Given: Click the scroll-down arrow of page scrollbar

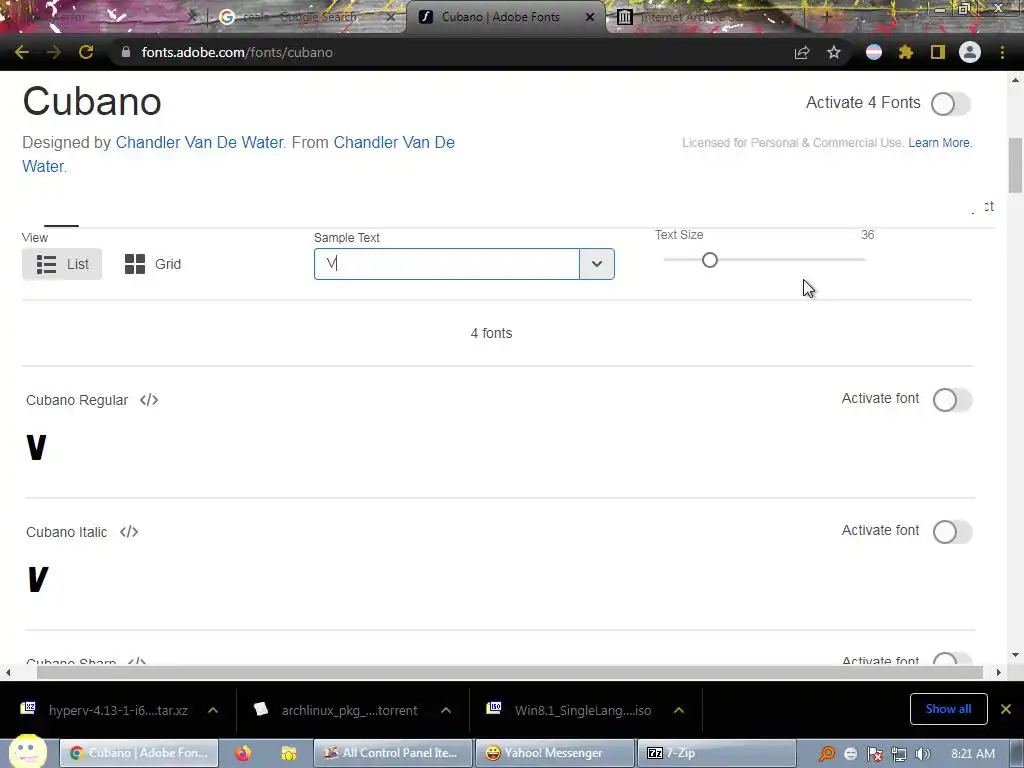Looking at the screenshot, I should pyautogui.click(x=1015, y=655).
